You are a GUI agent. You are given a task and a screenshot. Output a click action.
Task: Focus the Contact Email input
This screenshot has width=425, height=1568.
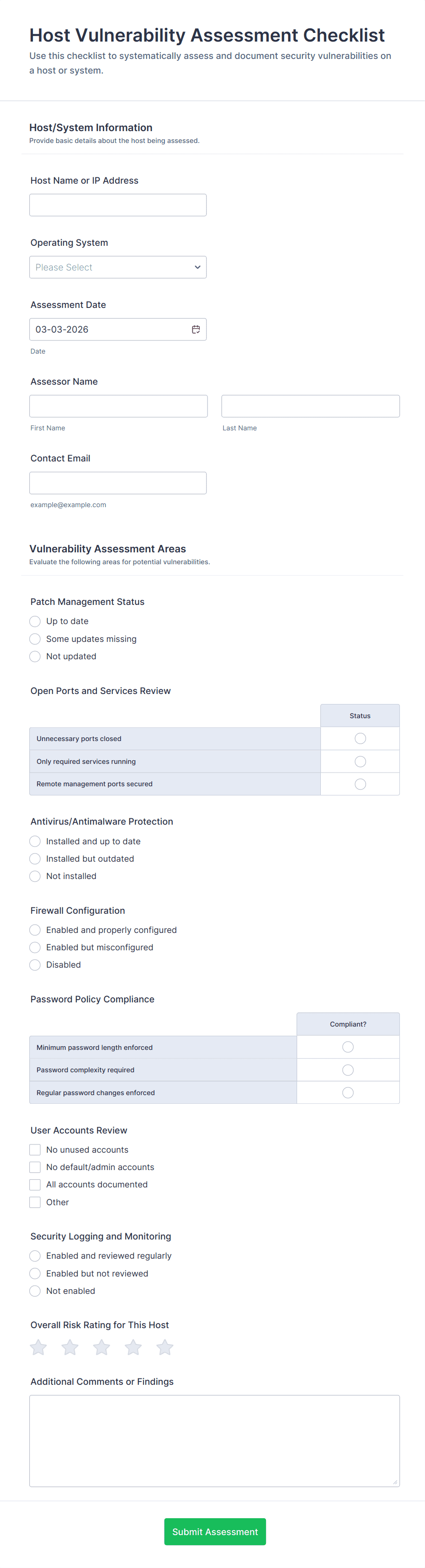point(117,483)
